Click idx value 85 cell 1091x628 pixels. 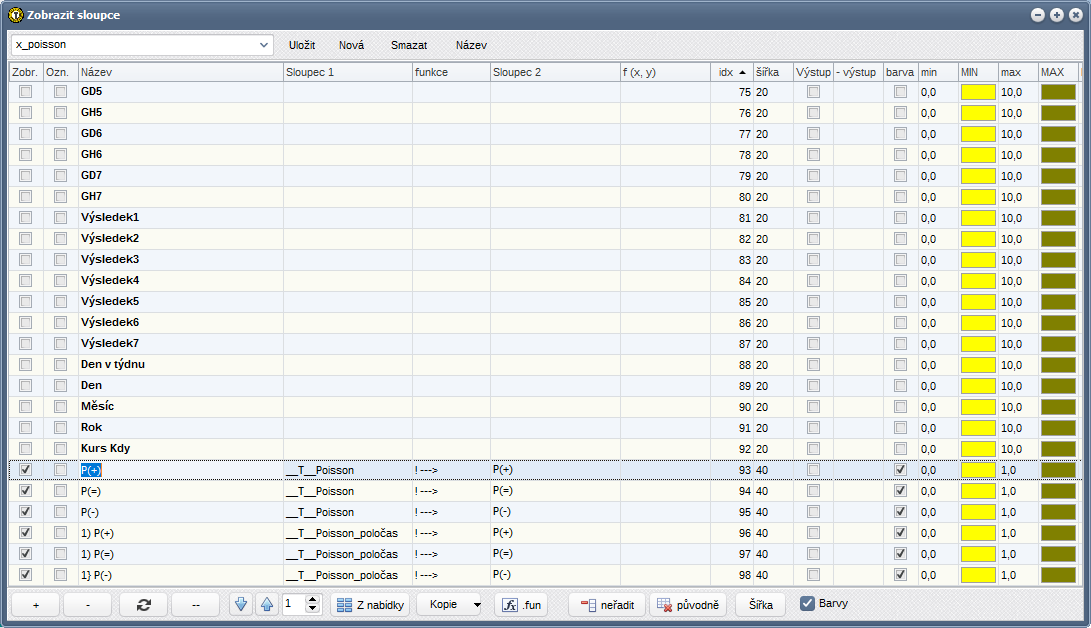tap(732, 302)
